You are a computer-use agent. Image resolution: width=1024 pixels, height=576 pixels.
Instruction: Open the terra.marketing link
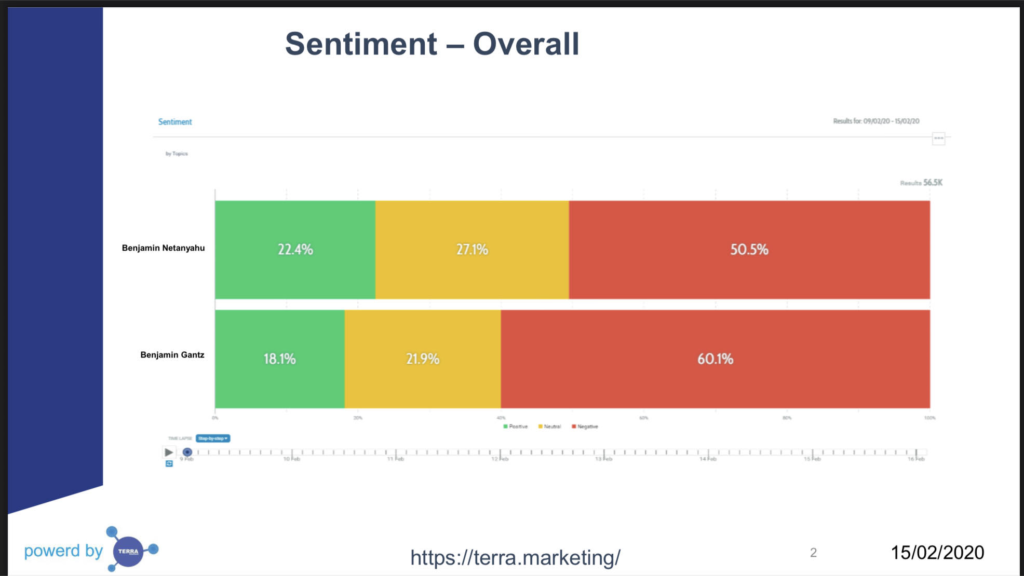pyautogui.click(x=515, y=557)
